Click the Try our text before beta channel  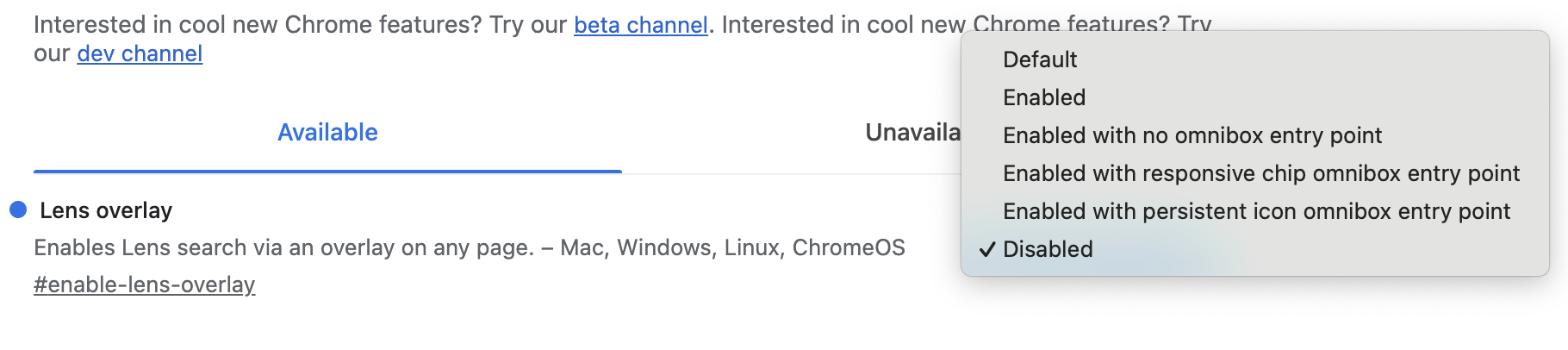tap(528, 25)
